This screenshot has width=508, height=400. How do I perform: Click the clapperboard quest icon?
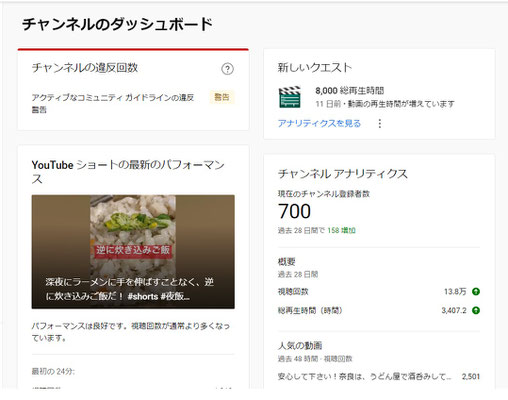[290, 97]
